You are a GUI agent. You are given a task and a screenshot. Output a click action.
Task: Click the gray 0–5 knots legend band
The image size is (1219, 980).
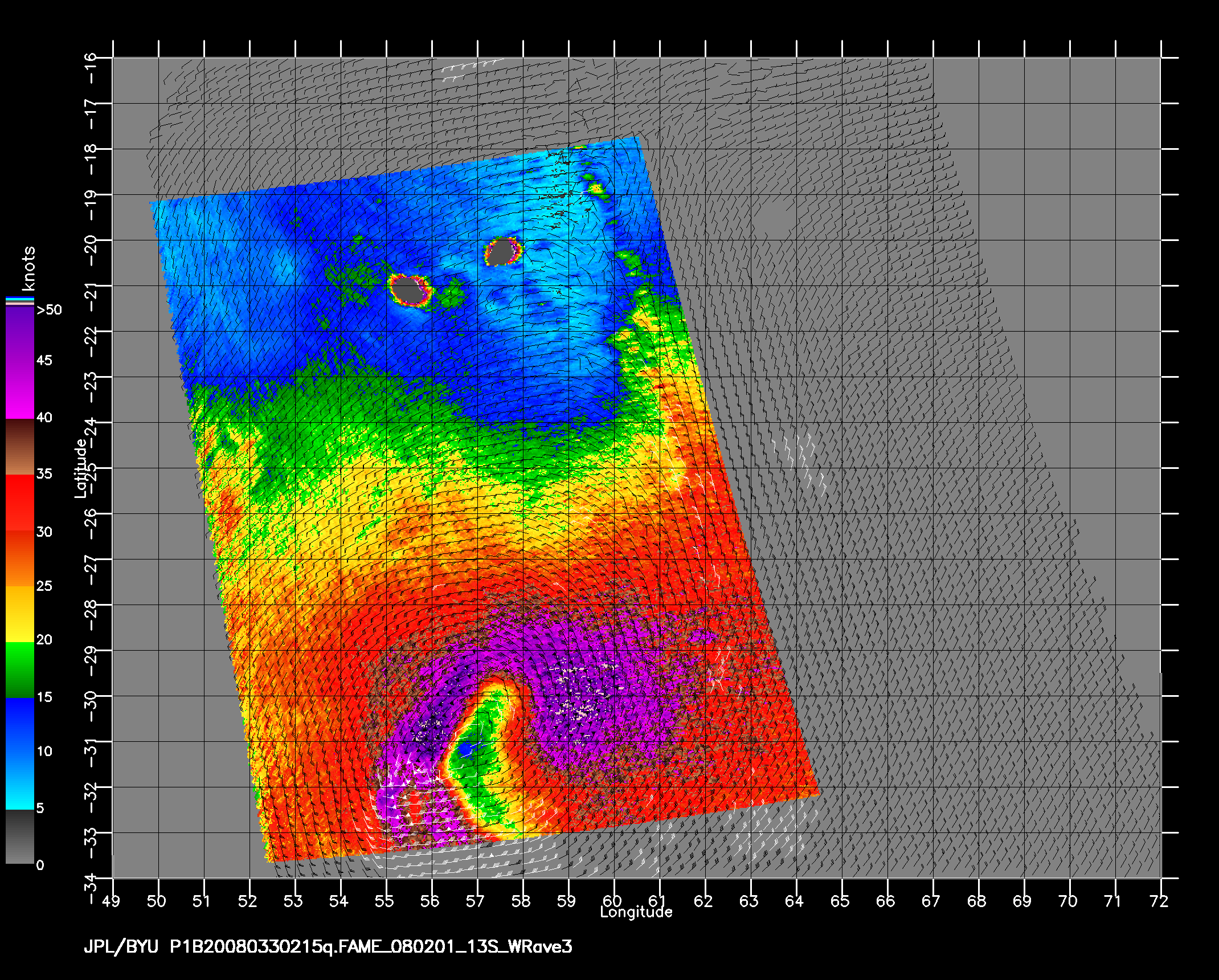tap(20, 836)
